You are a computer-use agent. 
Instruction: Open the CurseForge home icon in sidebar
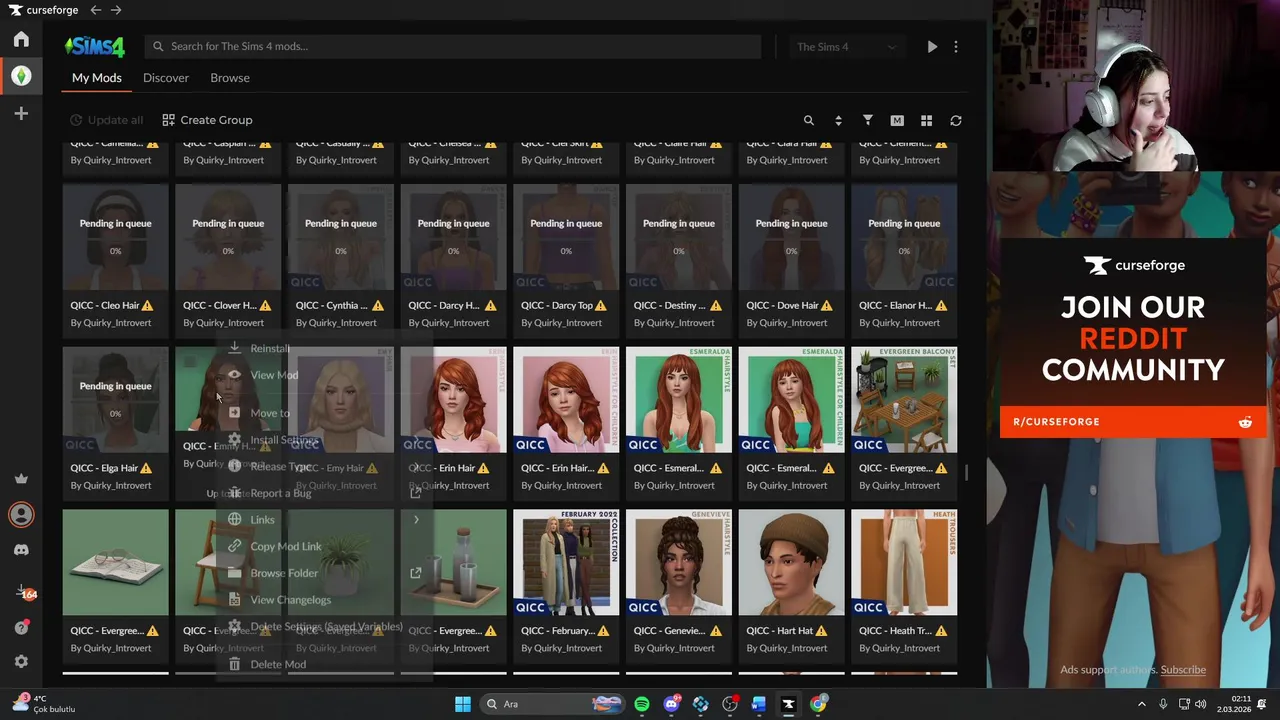(x=21, y=39)
